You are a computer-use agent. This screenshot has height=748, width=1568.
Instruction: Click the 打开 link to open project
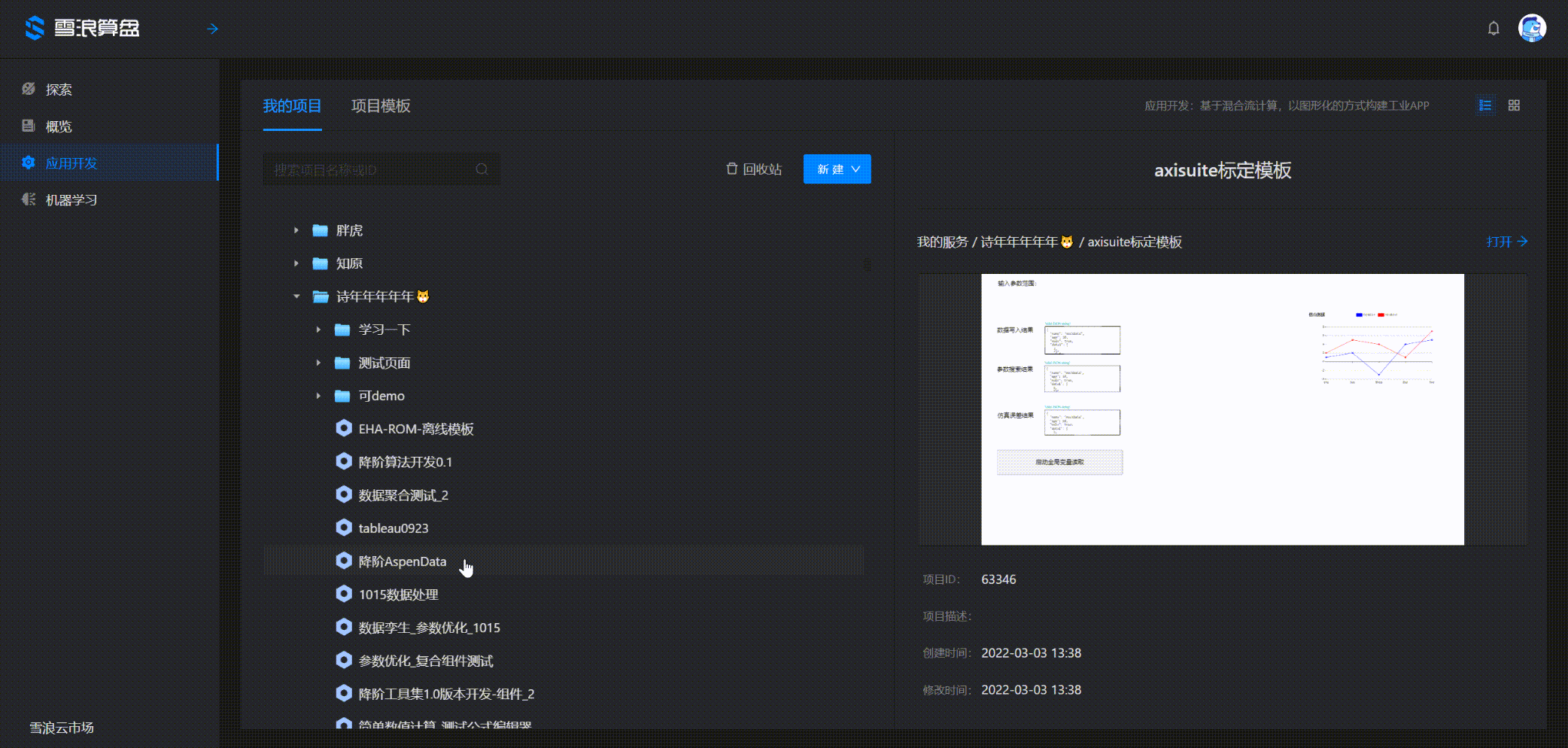click(x=1506, y=242)
